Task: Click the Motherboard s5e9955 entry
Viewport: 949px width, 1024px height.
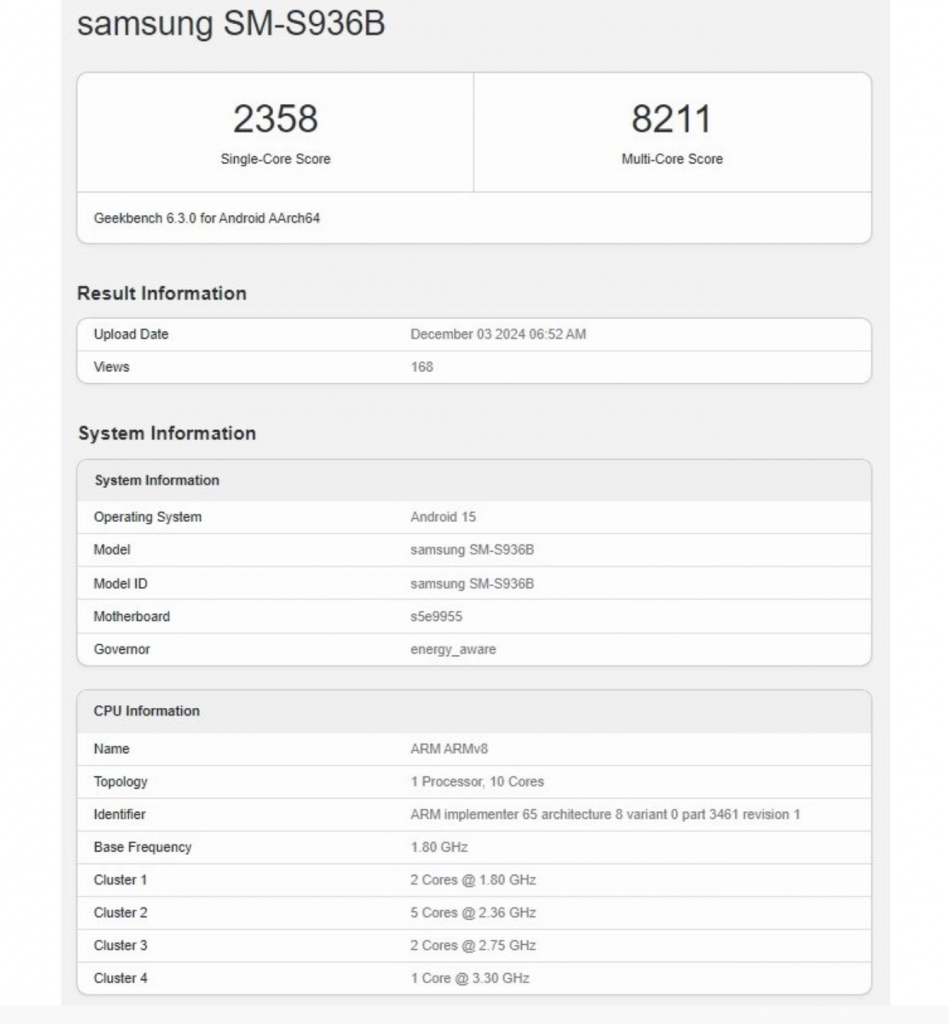Action: point(435,616)
